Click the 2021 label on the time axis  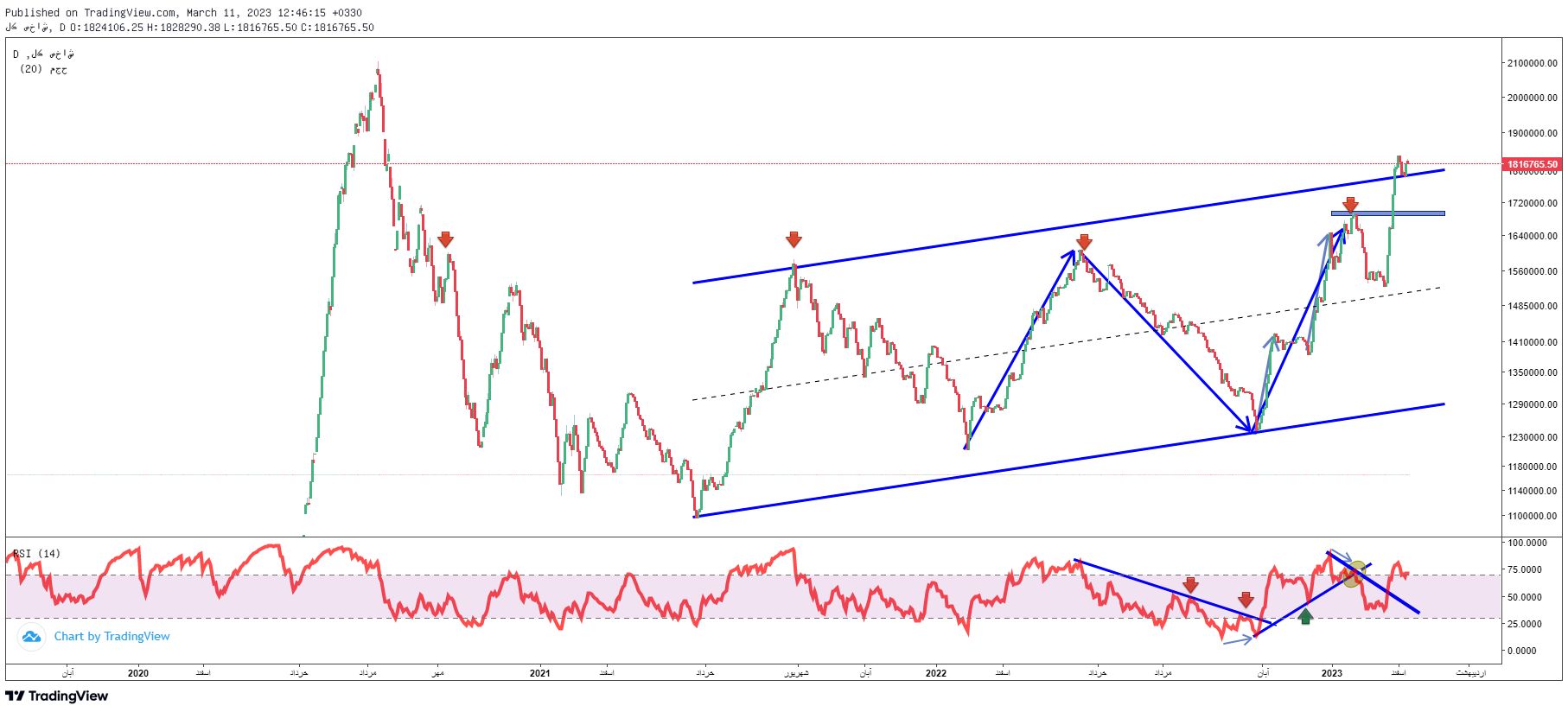pos(539,674)
